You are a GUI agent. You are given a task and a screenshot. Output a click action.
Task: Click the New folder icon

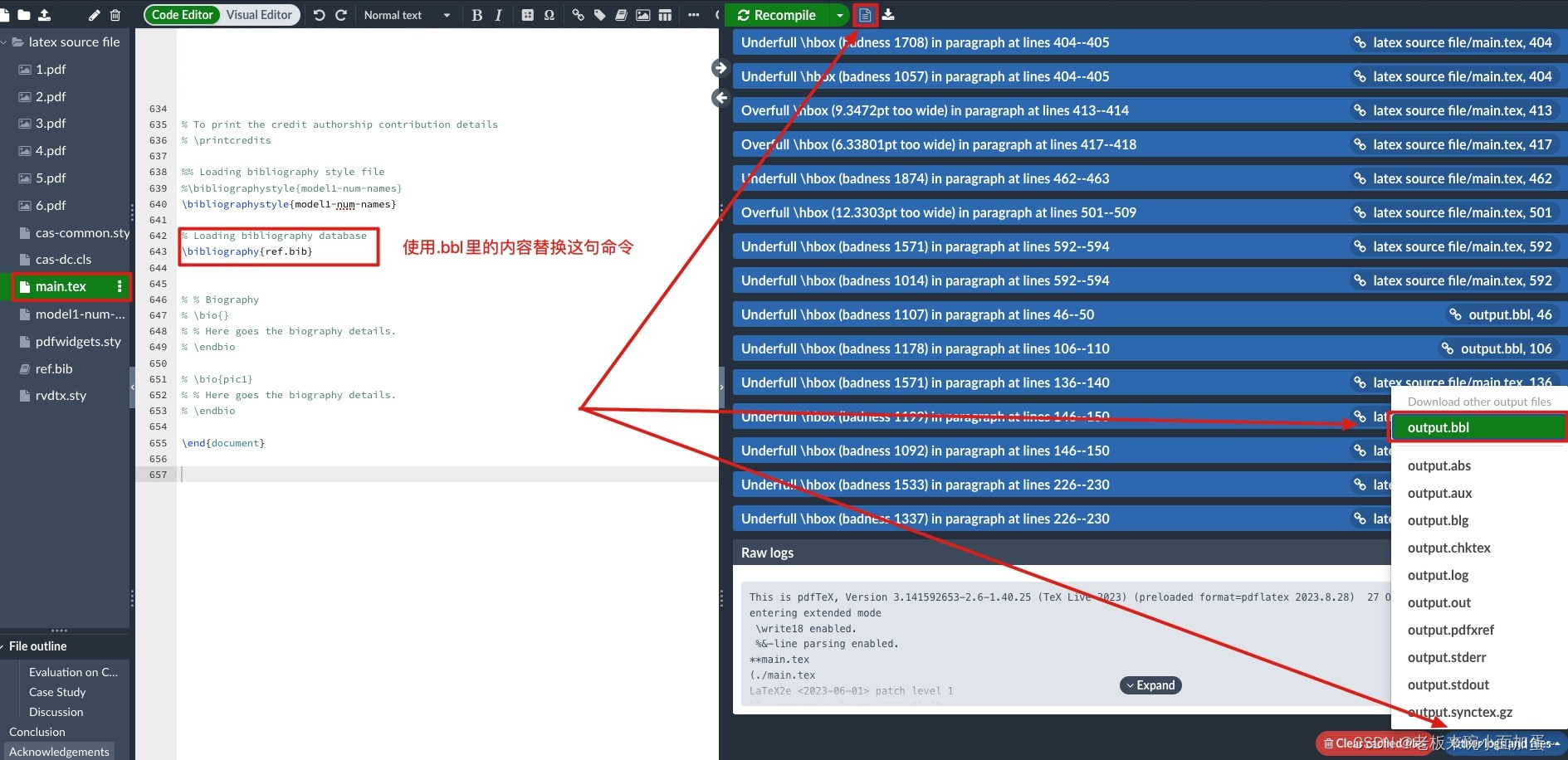tap(24, 15)
